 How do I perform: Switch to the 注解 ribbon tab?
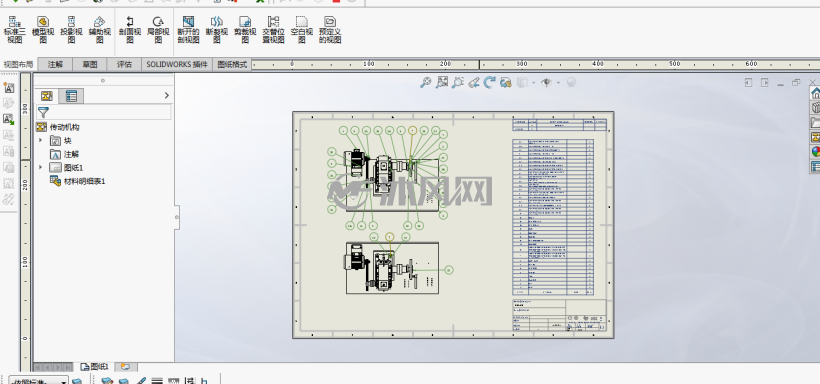tap(55, 64)
